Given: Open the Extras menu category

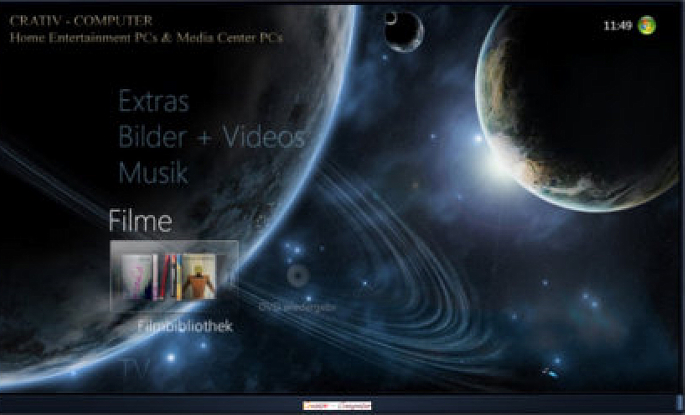Looking at the screenshot, I should tap(154, 101).
